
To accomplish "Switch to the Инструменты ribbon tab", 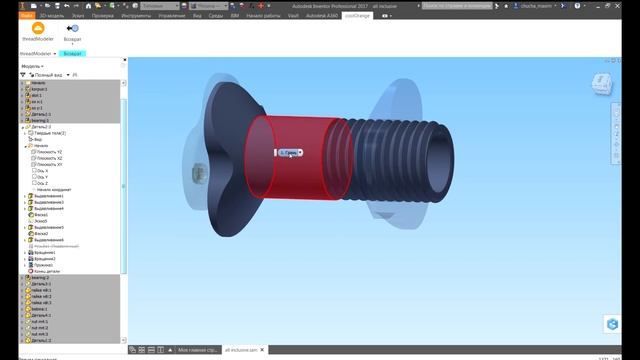I will tap(136, 16).
